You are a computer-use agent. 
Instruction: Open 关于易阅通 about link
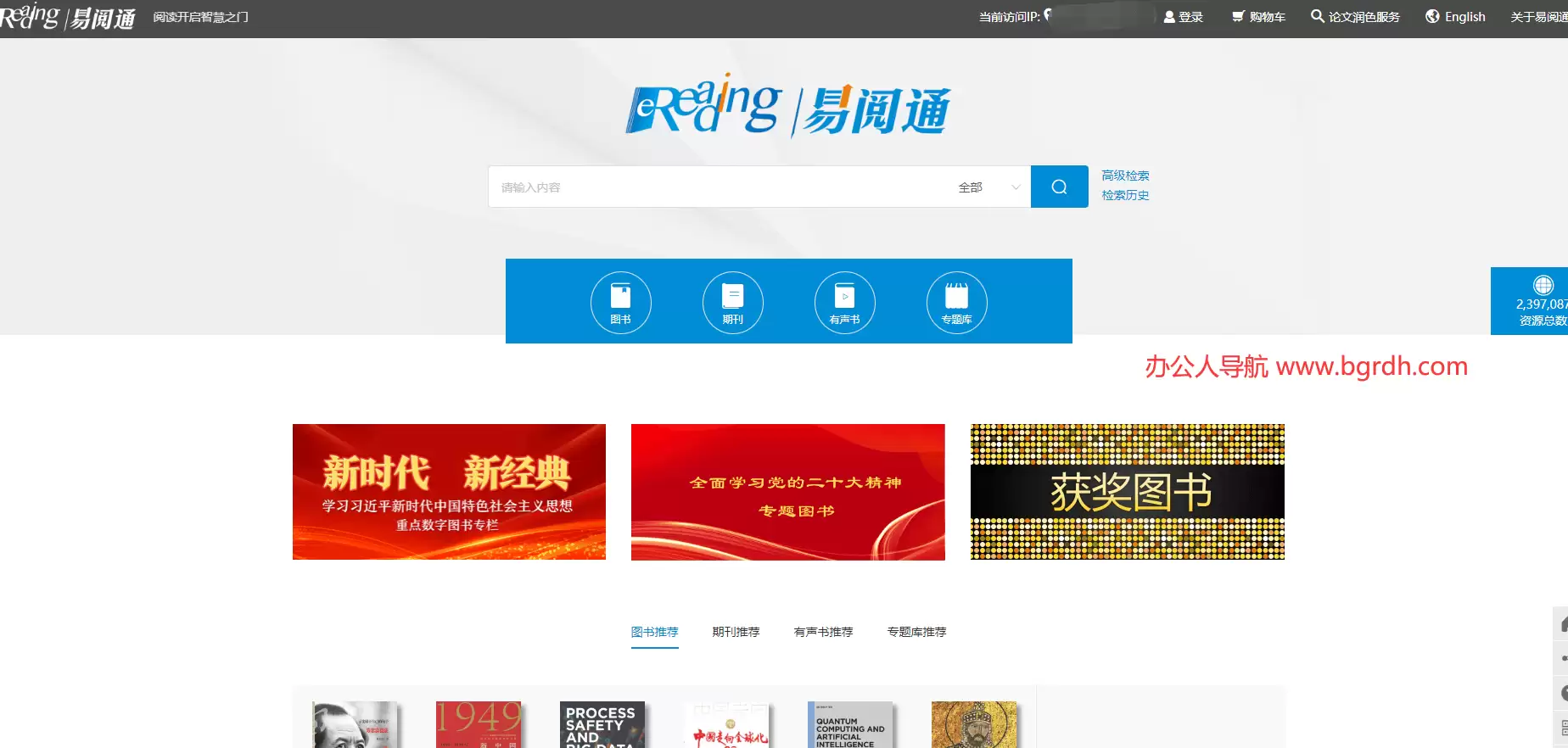pos(1538,17)
